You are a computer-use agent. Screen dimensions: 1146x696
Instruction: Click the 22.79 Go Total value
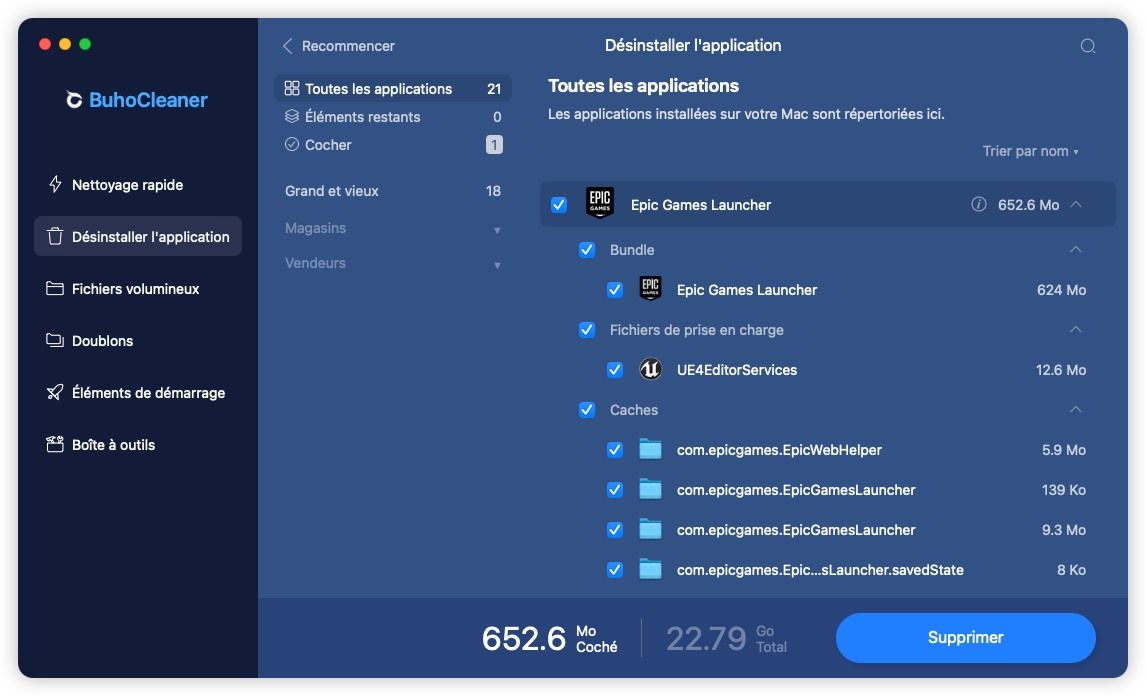[726, 638]
